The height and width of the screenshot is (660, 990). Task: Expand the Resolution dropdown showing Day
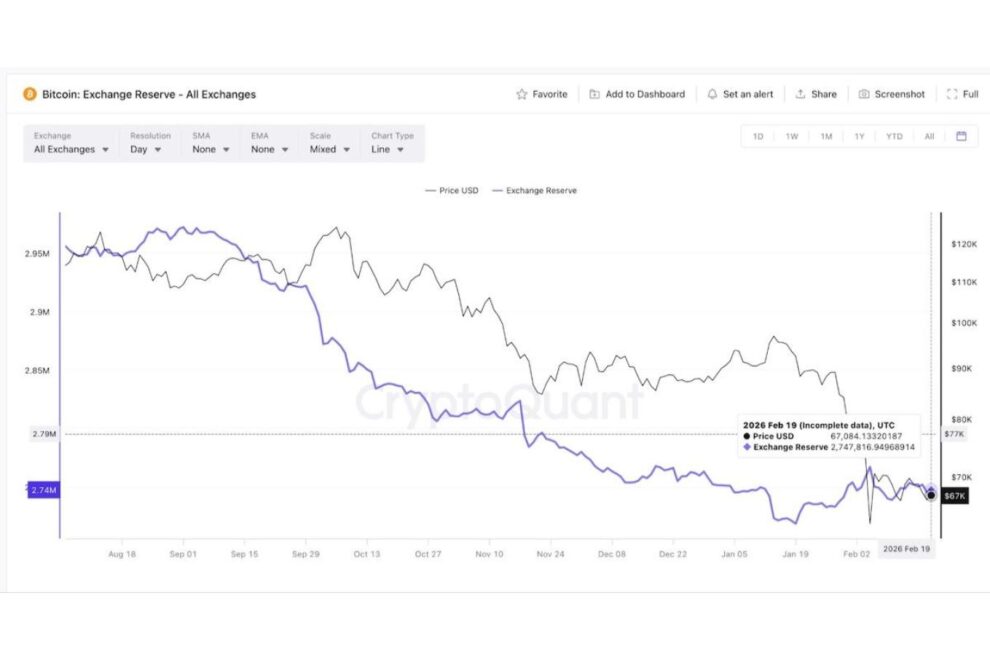point(146,148)
